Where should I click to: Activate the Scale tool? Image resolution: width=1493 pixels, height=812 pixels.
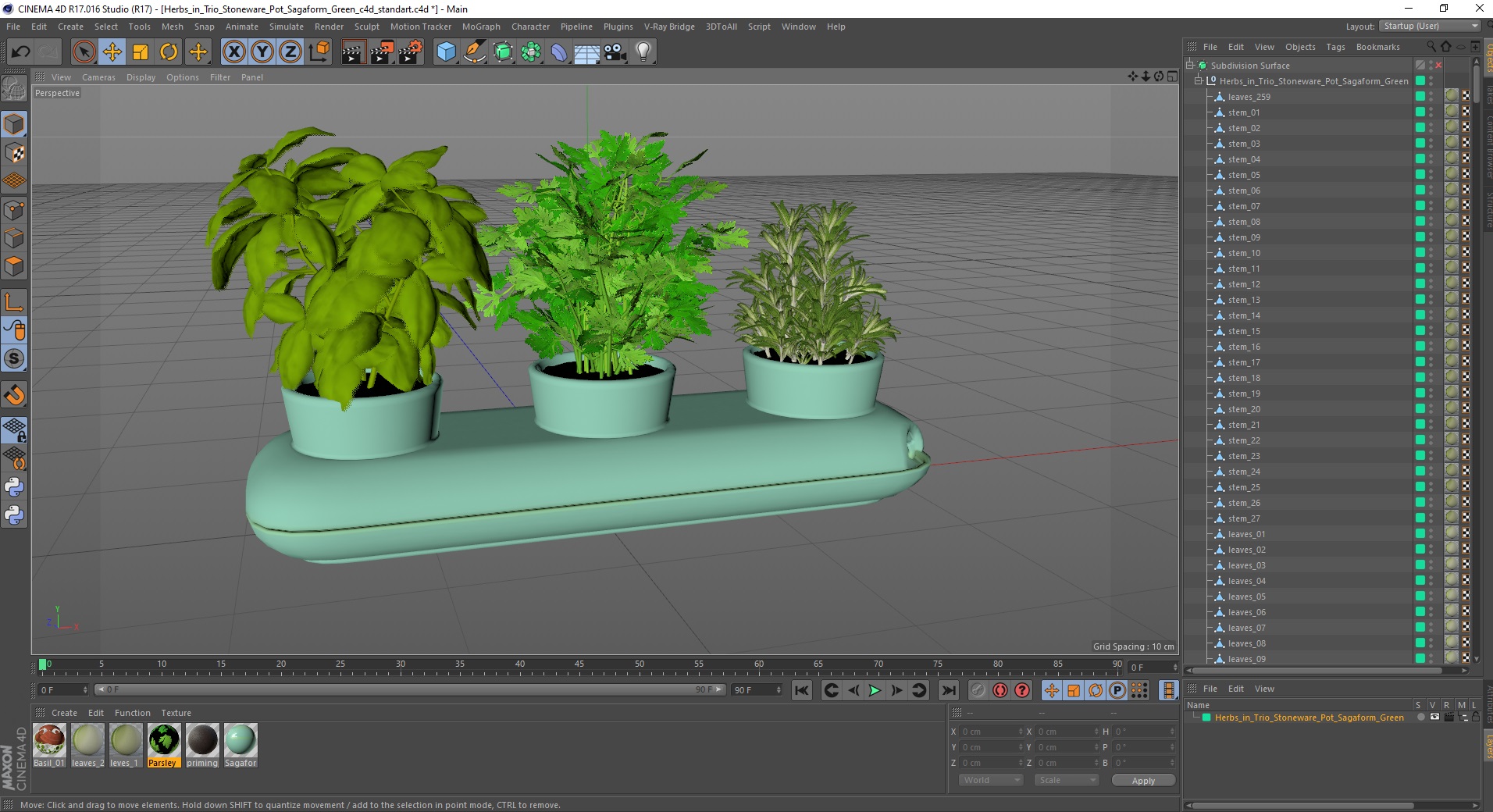click(x=141, y=52)
